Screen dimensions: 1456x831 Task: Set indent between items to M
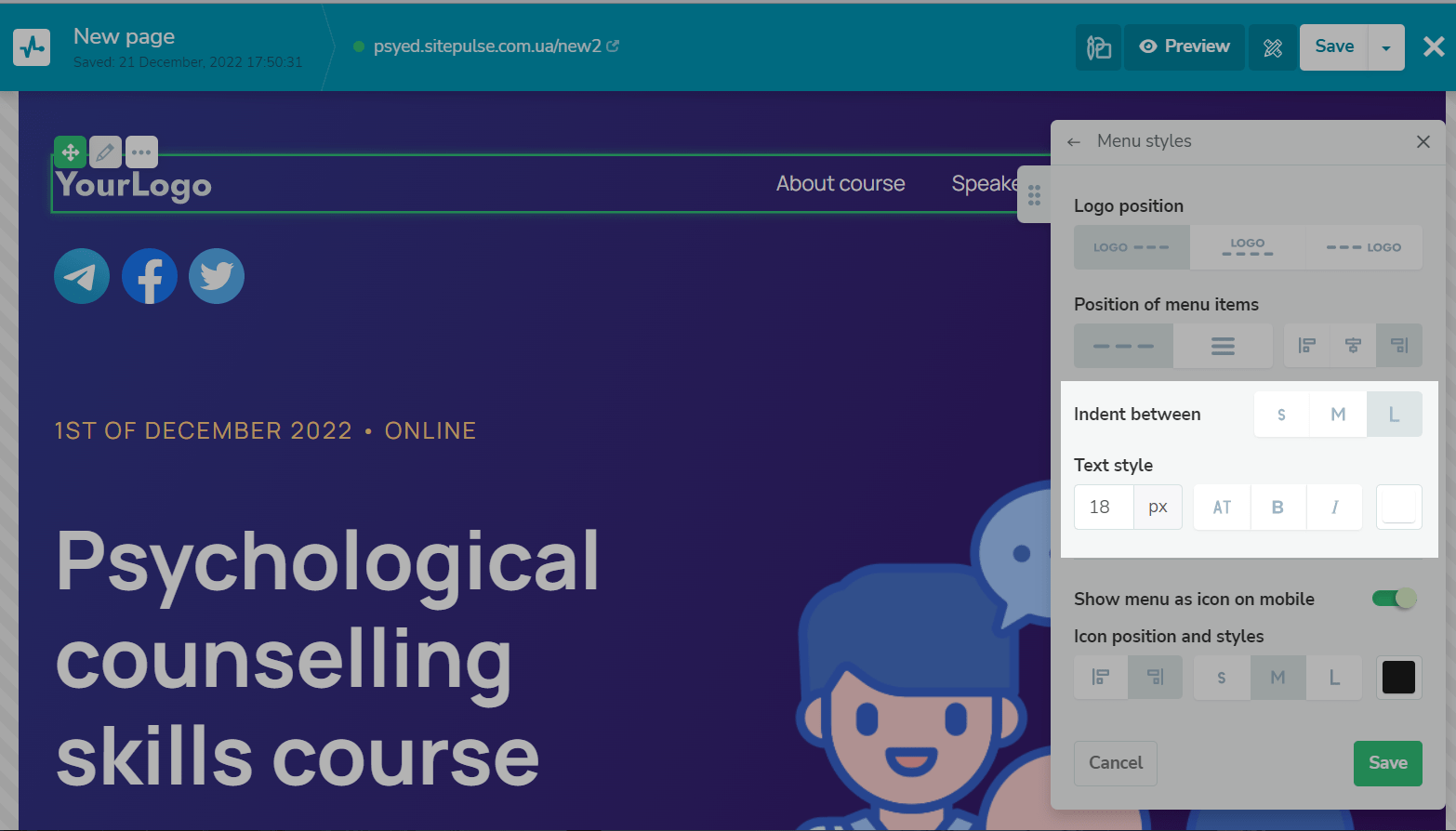point(1338,415)
